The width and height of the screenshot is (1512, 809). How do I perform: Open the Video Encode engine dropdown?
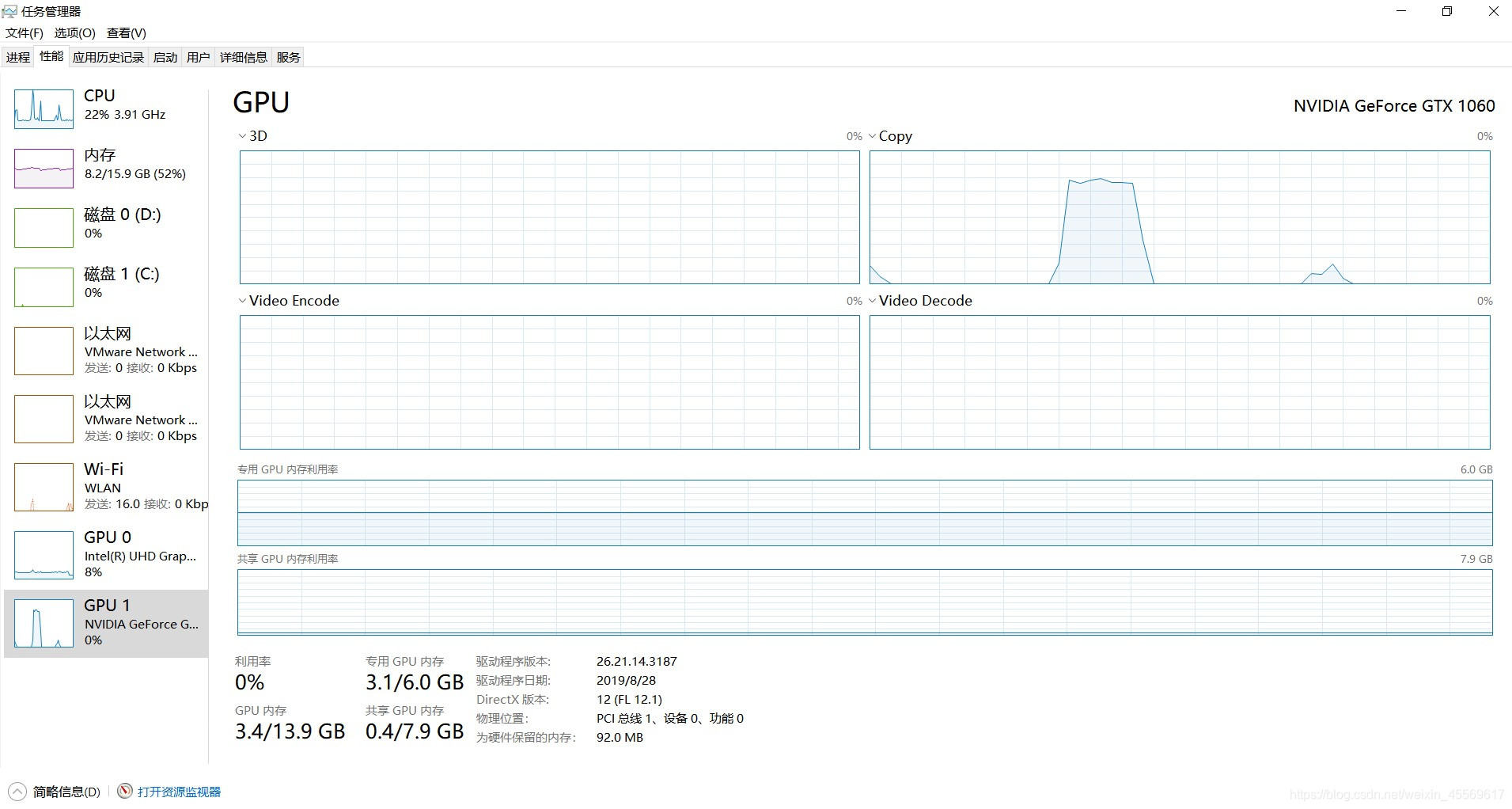pos(242,301)
